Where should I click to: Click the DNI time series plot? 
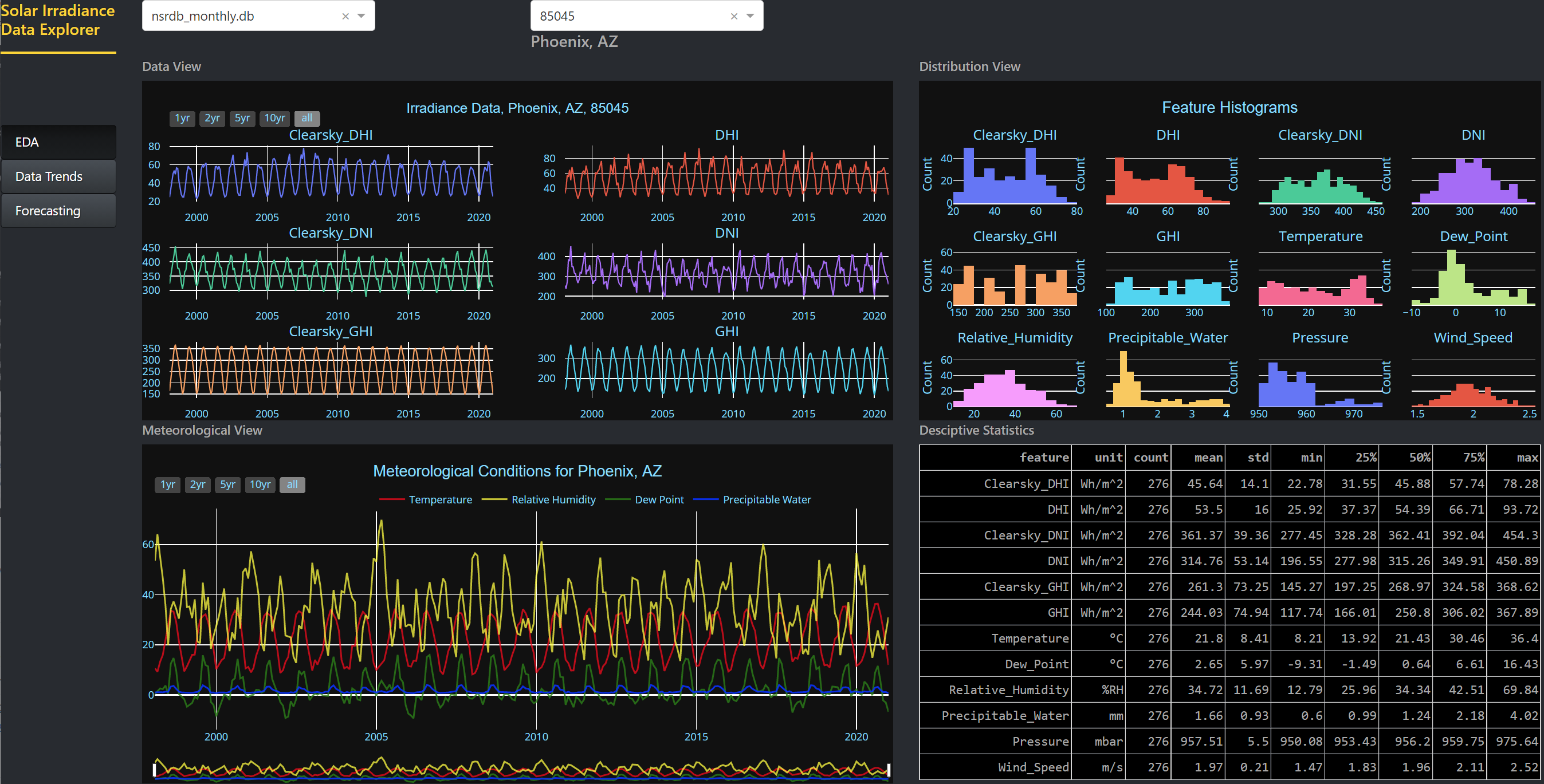(x=726, y=271)
